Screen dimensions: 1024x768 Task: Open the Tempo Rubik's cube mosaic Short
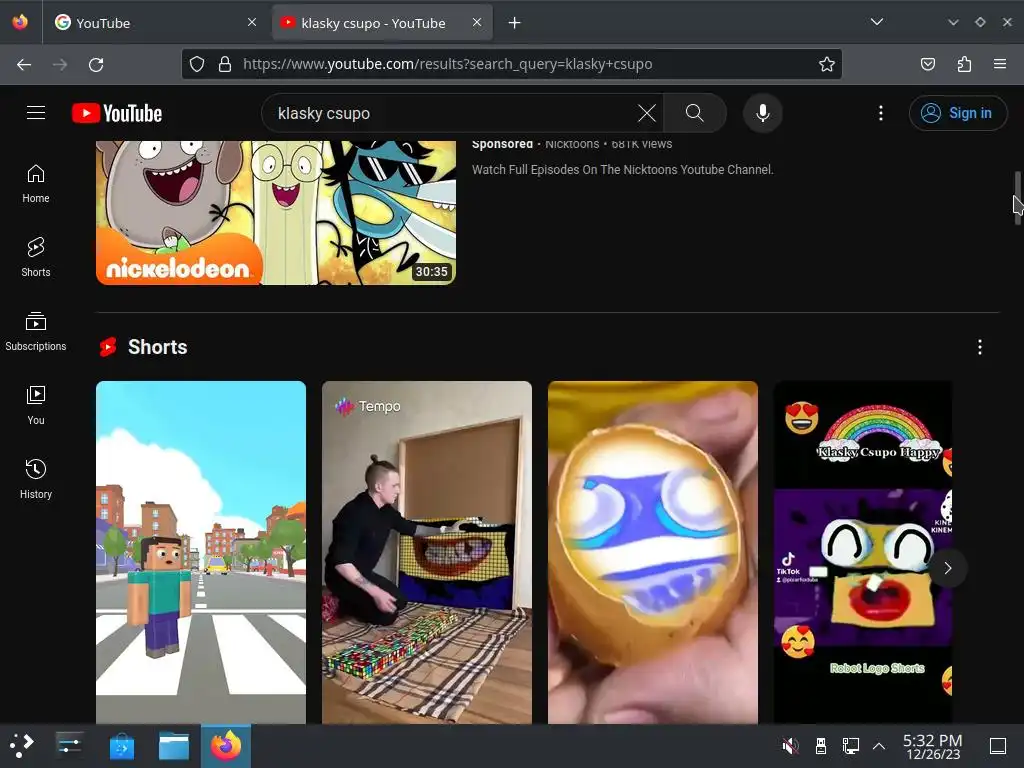click(x=426, y=552)
